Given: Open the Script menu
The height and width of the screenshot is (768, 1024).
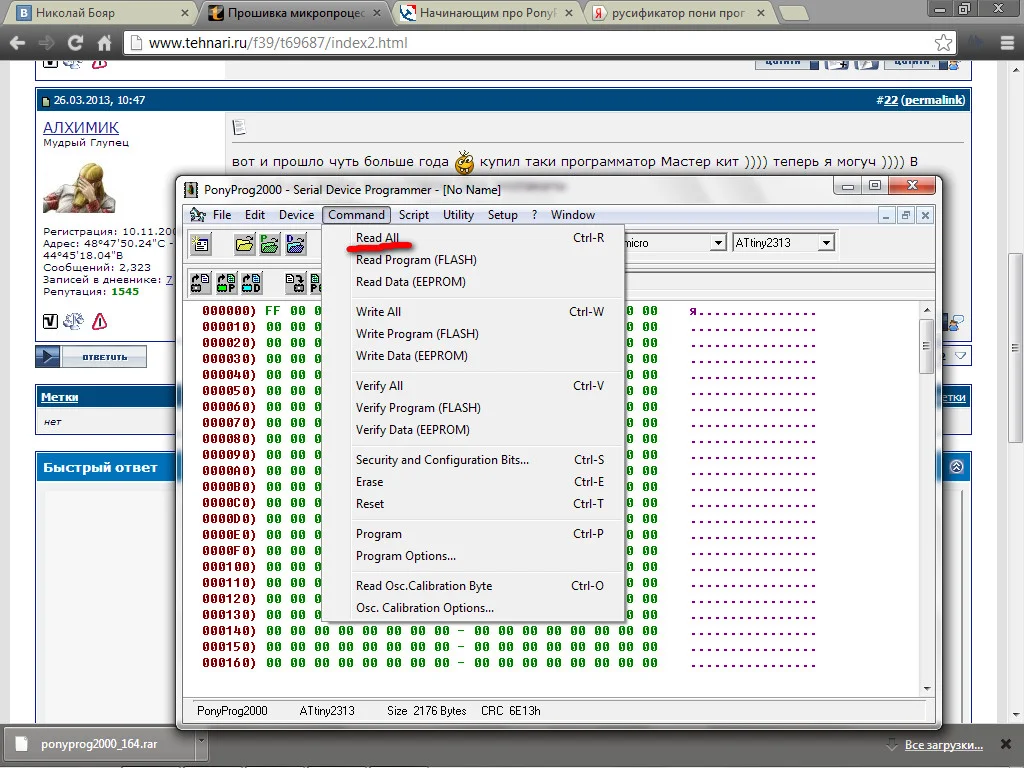Looking at the screenshot, I should [413, 215].
